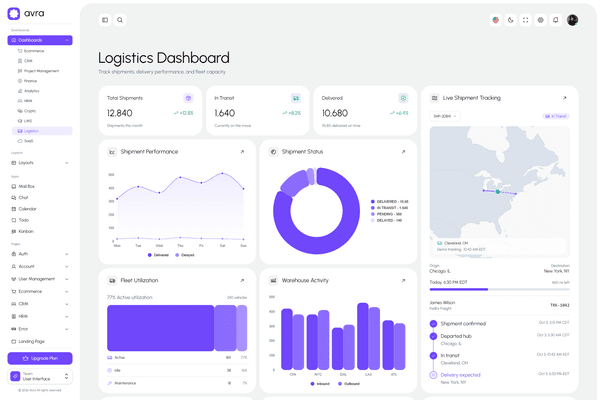Open the Landing Page link
Image resolution: width=600 pixels, height=400 pixels.
pyautogui.click(x=40, y=341)
